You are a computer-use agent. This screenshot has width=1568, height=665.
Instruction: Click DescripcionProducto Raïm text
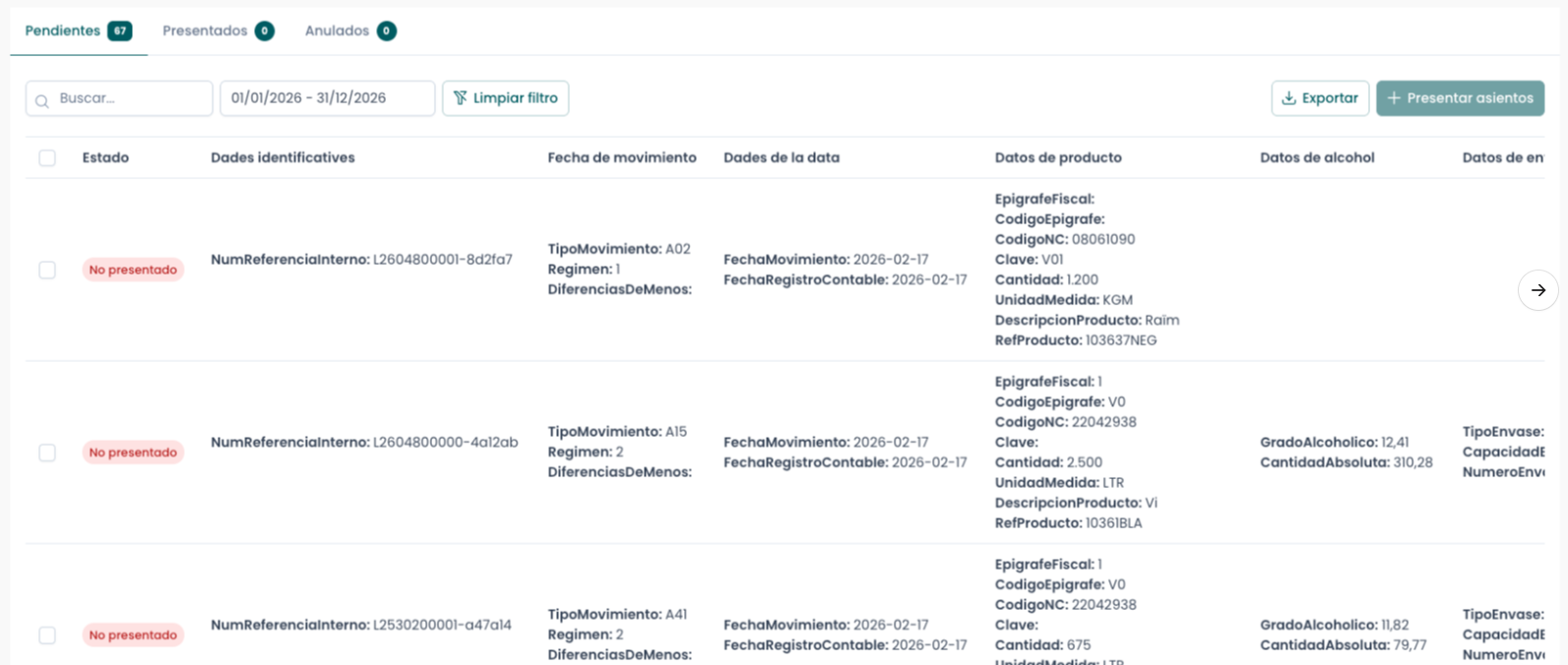(x=1162, y=321)
